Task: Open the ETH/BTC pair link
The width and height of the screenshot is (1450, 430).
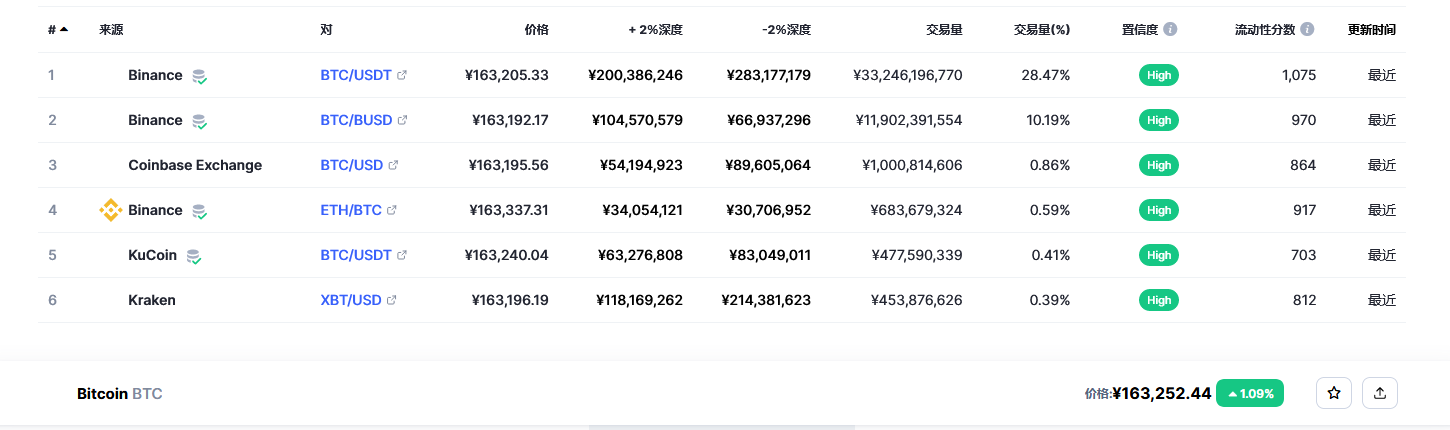Action: pos(351,210)
